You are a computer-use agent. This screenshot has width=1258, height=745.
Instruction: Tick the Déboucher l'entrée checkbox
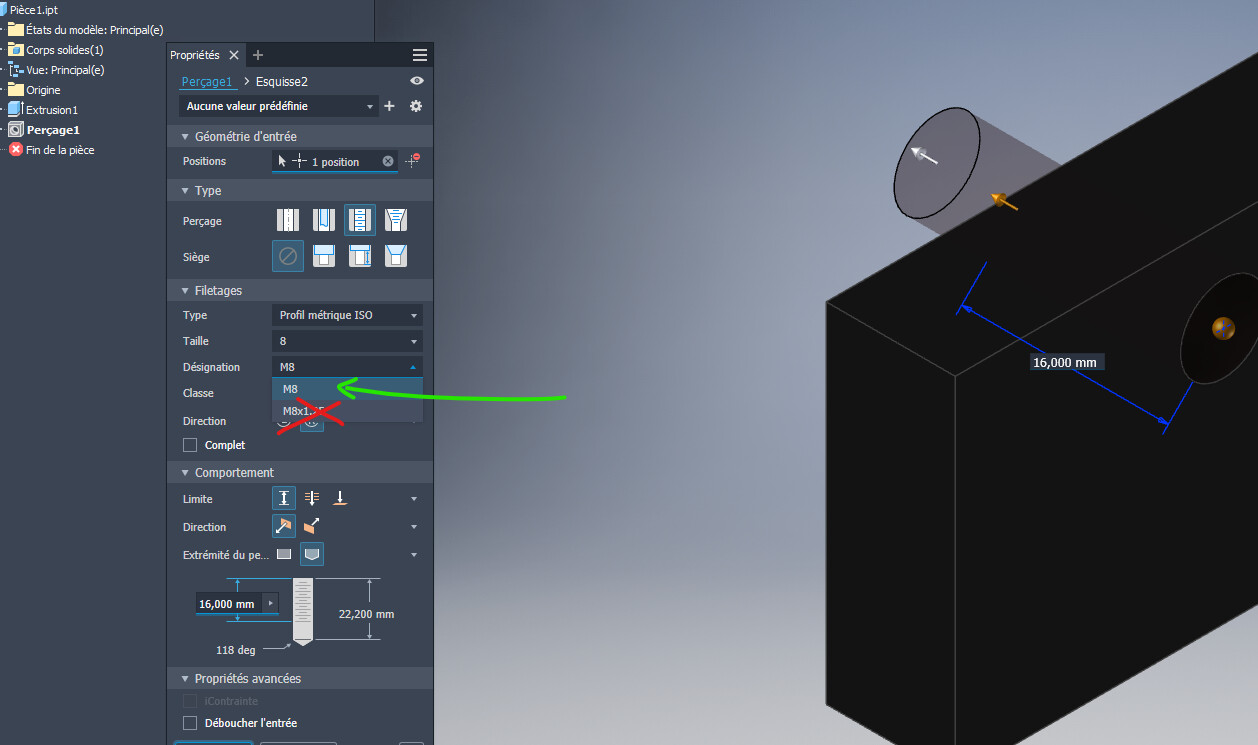pyautogui.click(x=190, y=723)
